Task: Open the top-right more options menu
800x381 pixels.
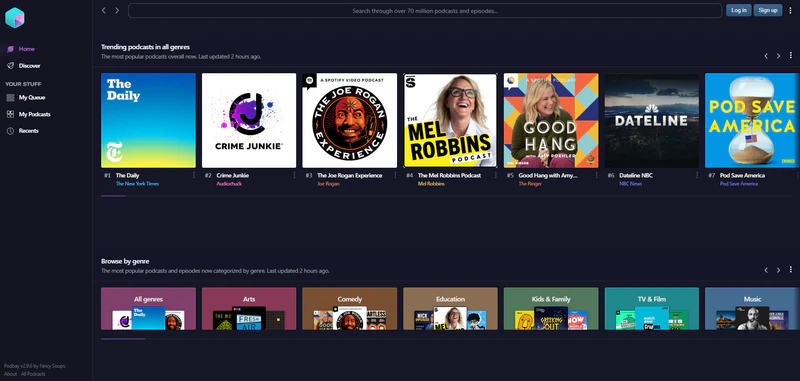Action: (791, 10)
